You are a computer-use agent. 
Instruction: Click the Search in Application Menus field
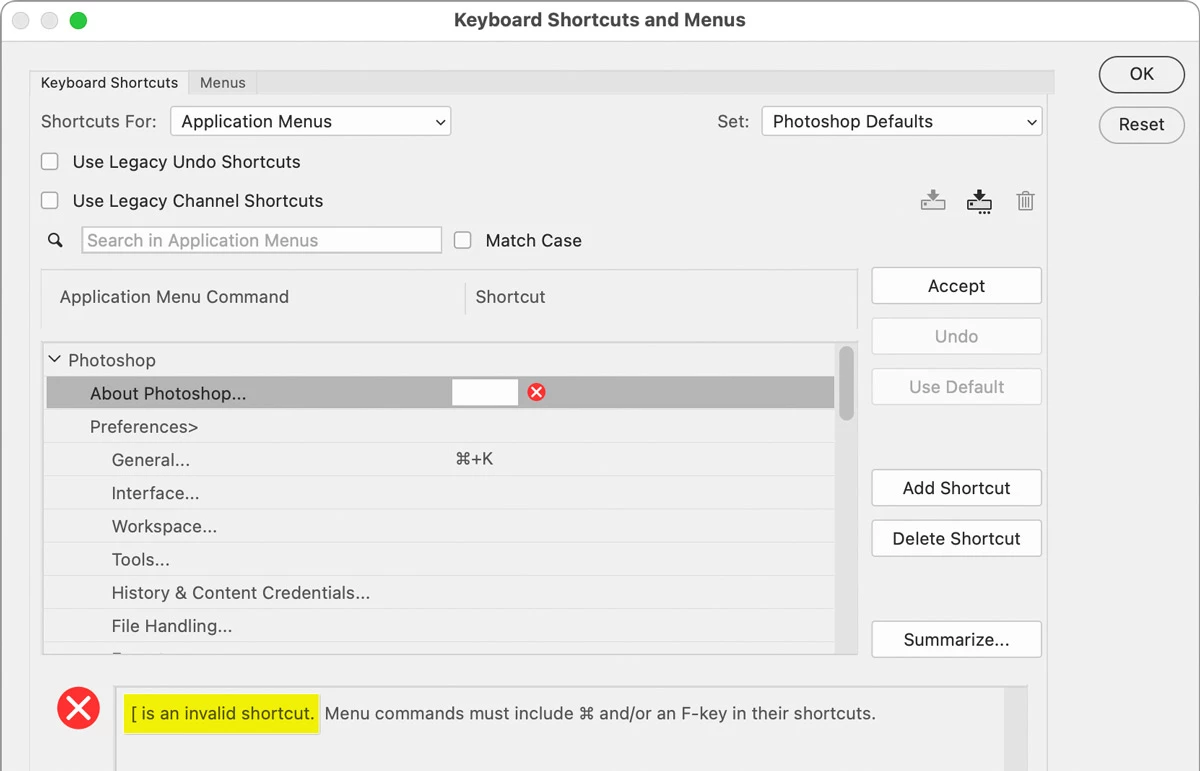pos(261,240)
